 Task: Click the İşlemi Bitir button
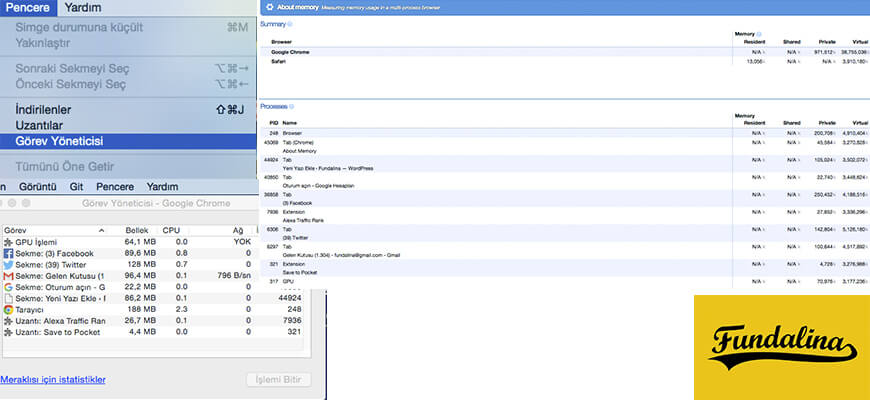point(279,379)
